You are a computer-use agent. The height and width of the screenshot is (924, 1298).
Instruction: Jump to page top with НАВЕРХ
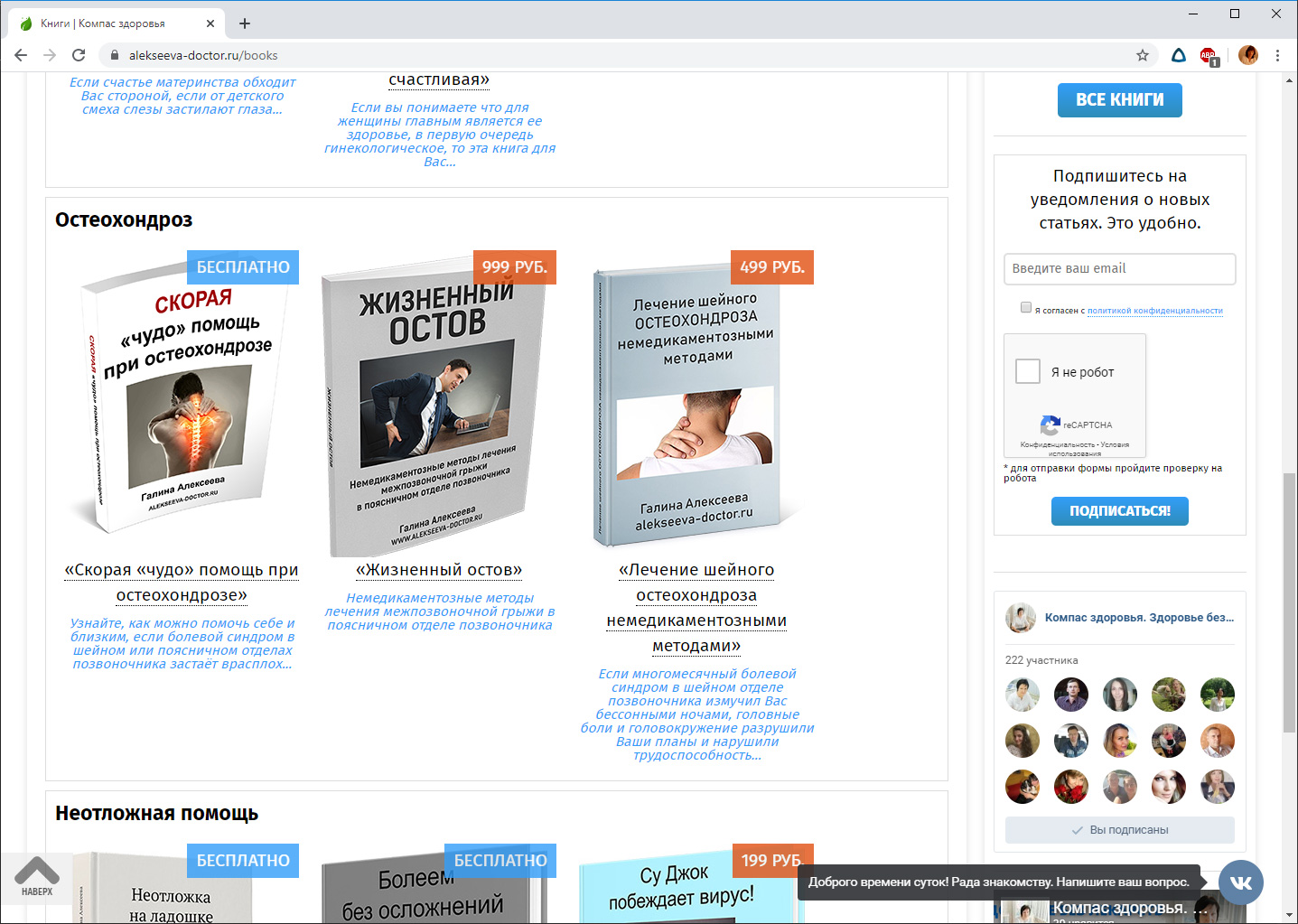pos(37,876)
